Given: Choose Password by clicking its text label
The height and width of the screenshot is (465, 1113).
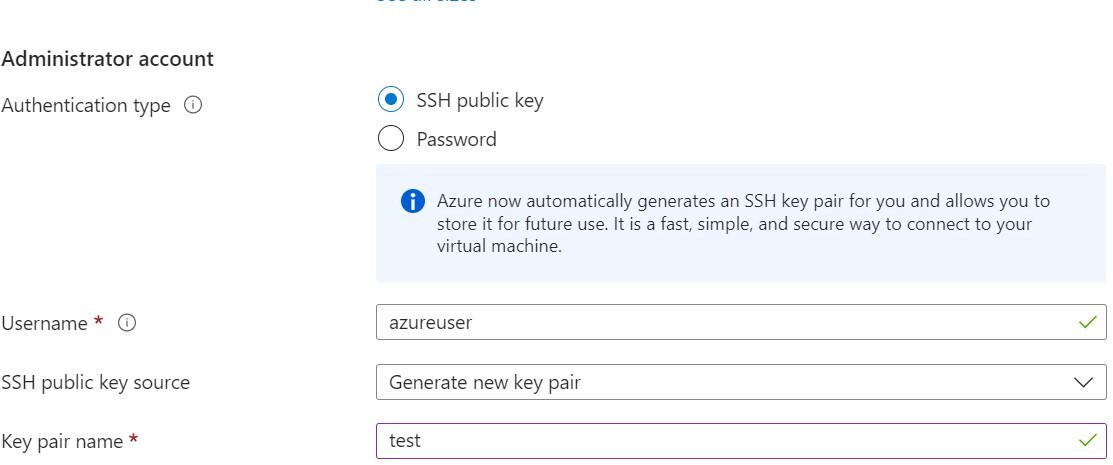Looking at the screenshot, I should (x=456, y=139).
